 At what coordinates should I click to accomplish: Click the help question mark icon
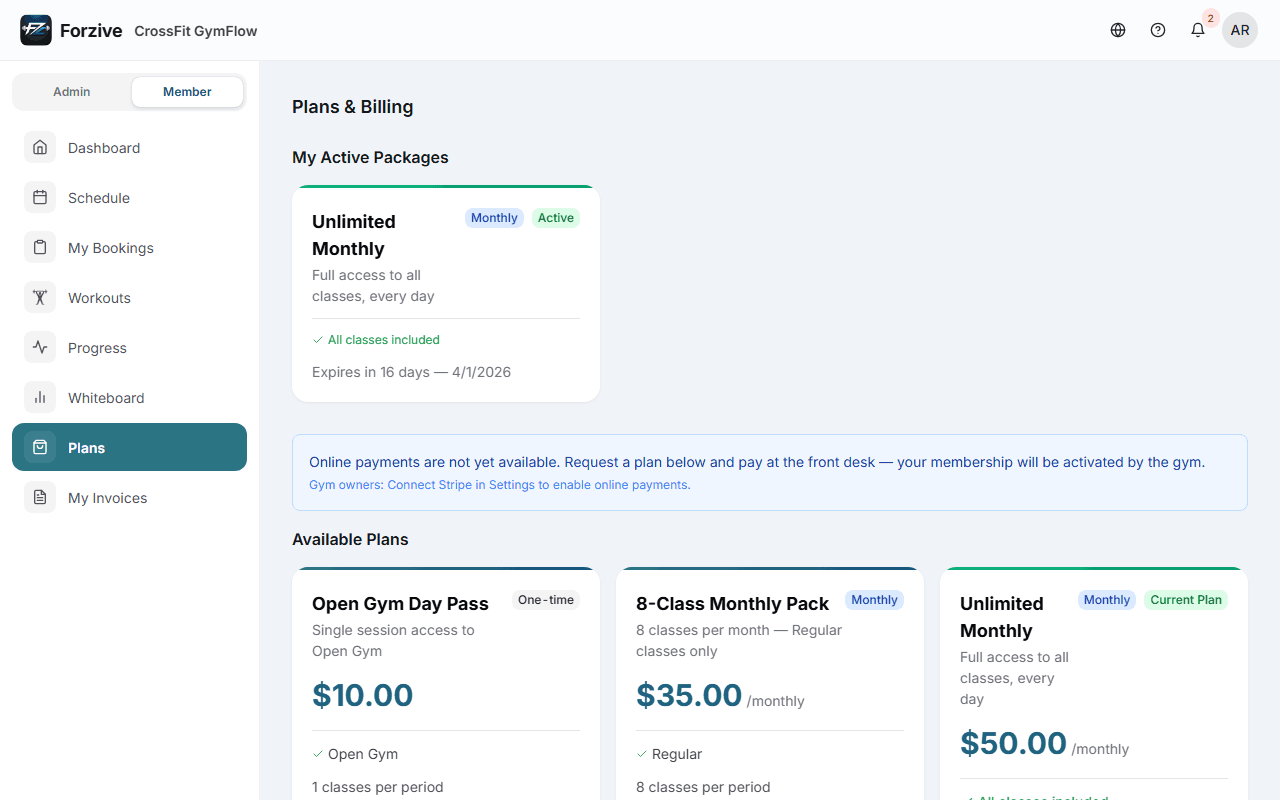pos(1157,30)
